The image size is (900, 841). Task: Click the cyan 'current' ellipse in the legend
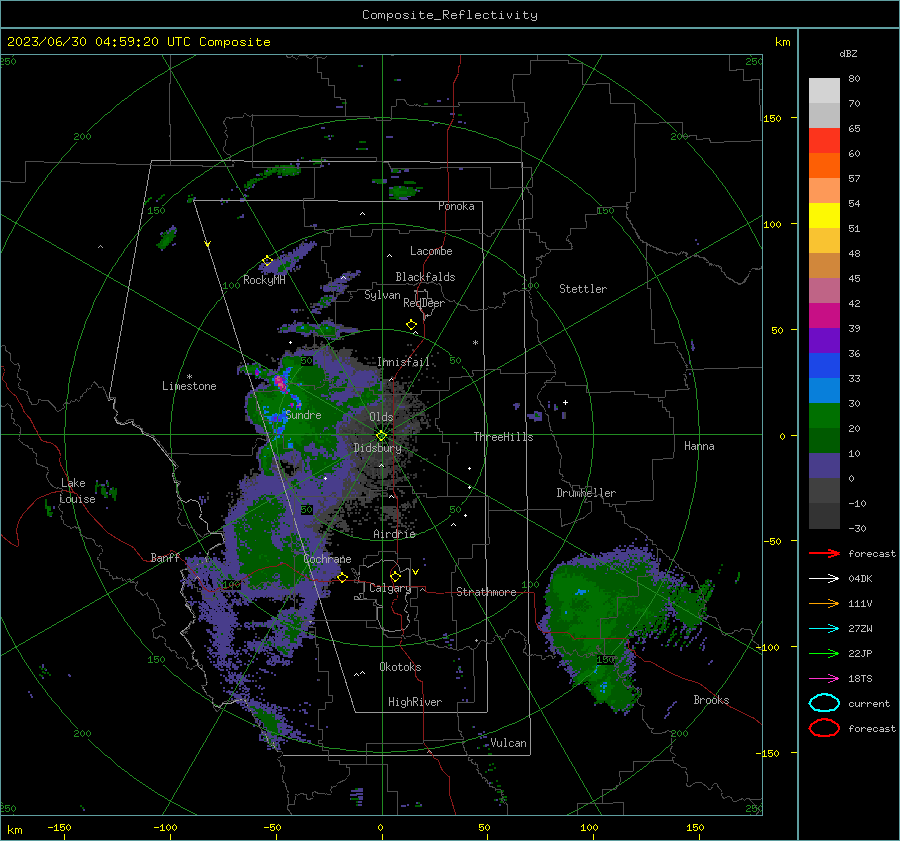coord(824,703)
